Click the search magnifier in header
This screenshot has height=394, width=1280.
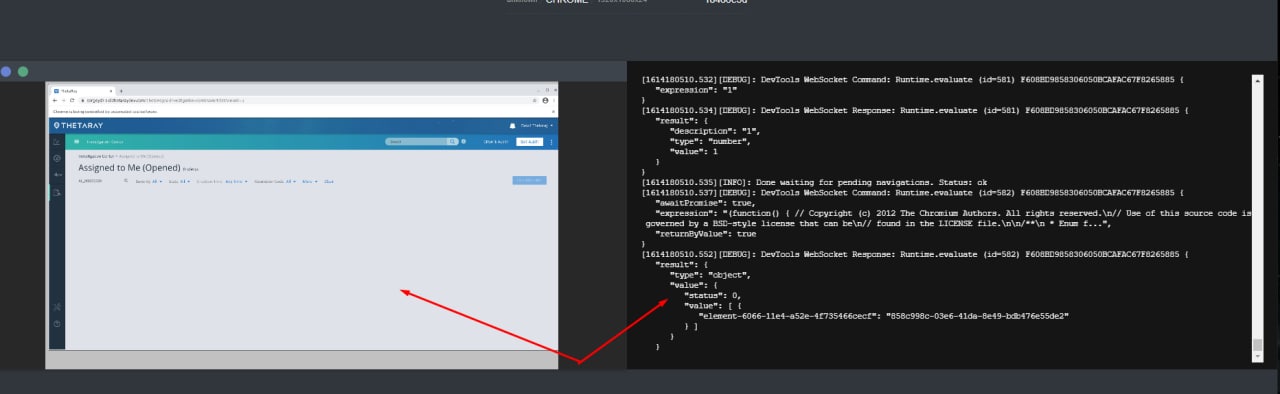coord(452,142)
